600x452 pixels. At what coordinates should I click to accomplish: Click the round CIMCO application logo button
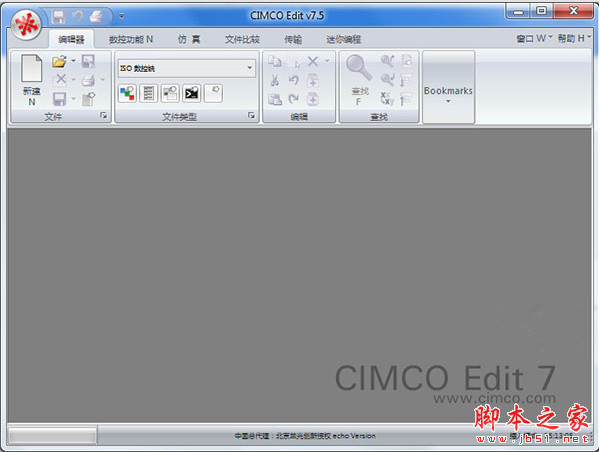pyautogui.click(x=26, y=25)
